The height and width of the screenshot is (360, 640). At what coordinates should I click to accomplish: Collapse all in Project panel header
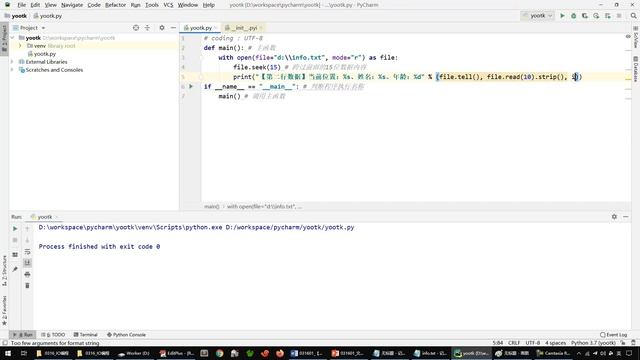point(147,28)
